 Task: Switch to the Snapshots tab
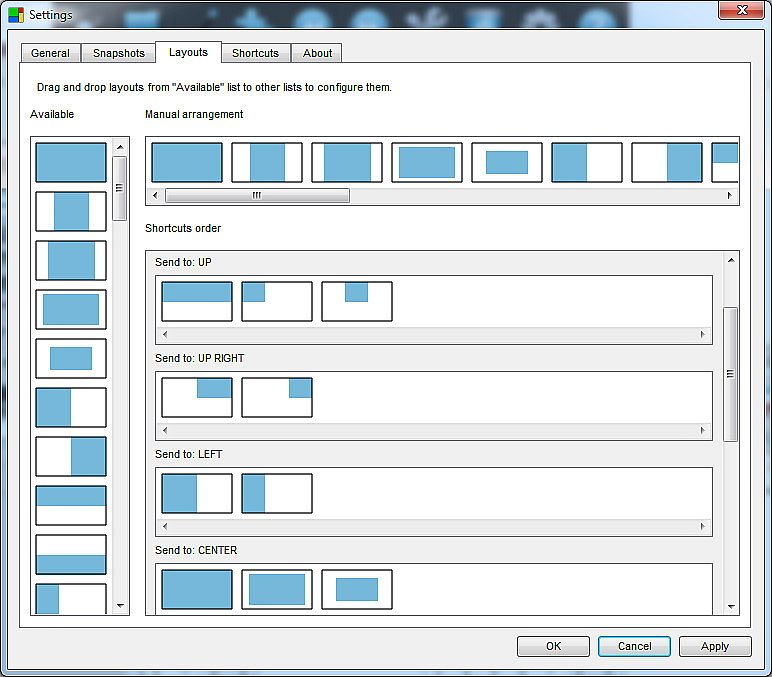point(119,53)
